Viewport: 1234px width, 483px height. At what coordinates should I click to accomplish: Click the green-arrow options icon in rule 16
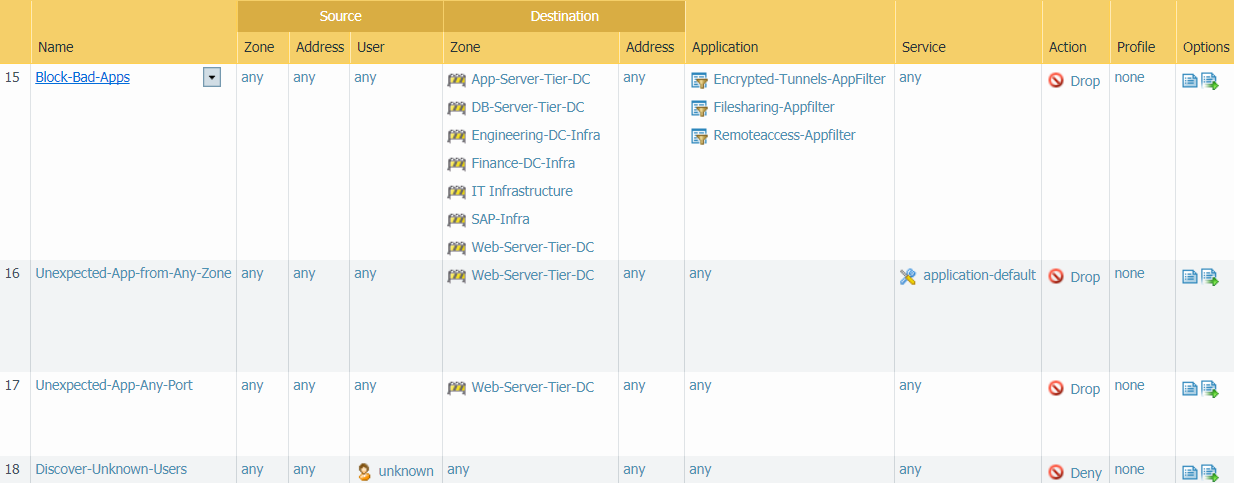coord(1209,277)
